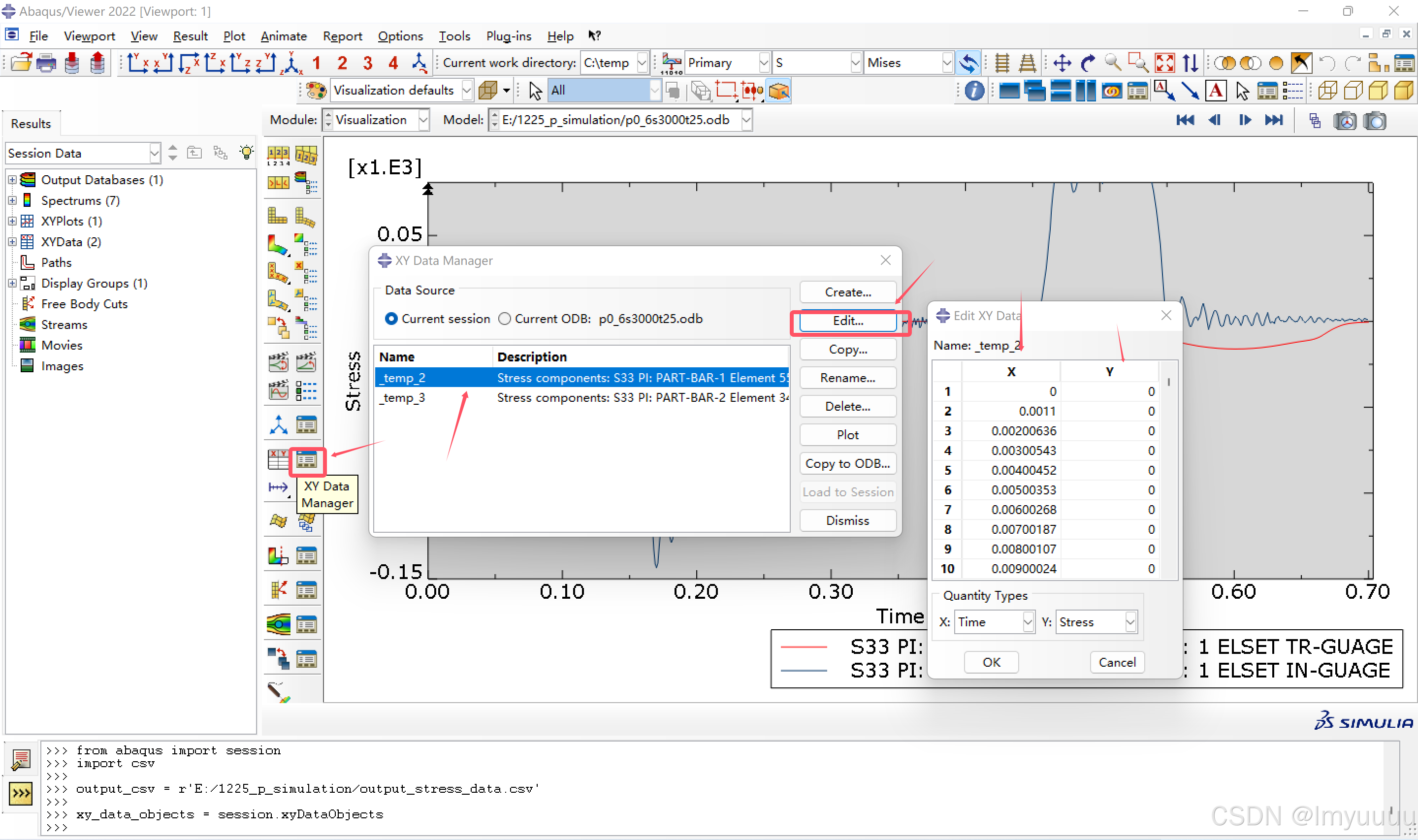Open the Result menu
1418x840 pixels.
click(190, 36)
